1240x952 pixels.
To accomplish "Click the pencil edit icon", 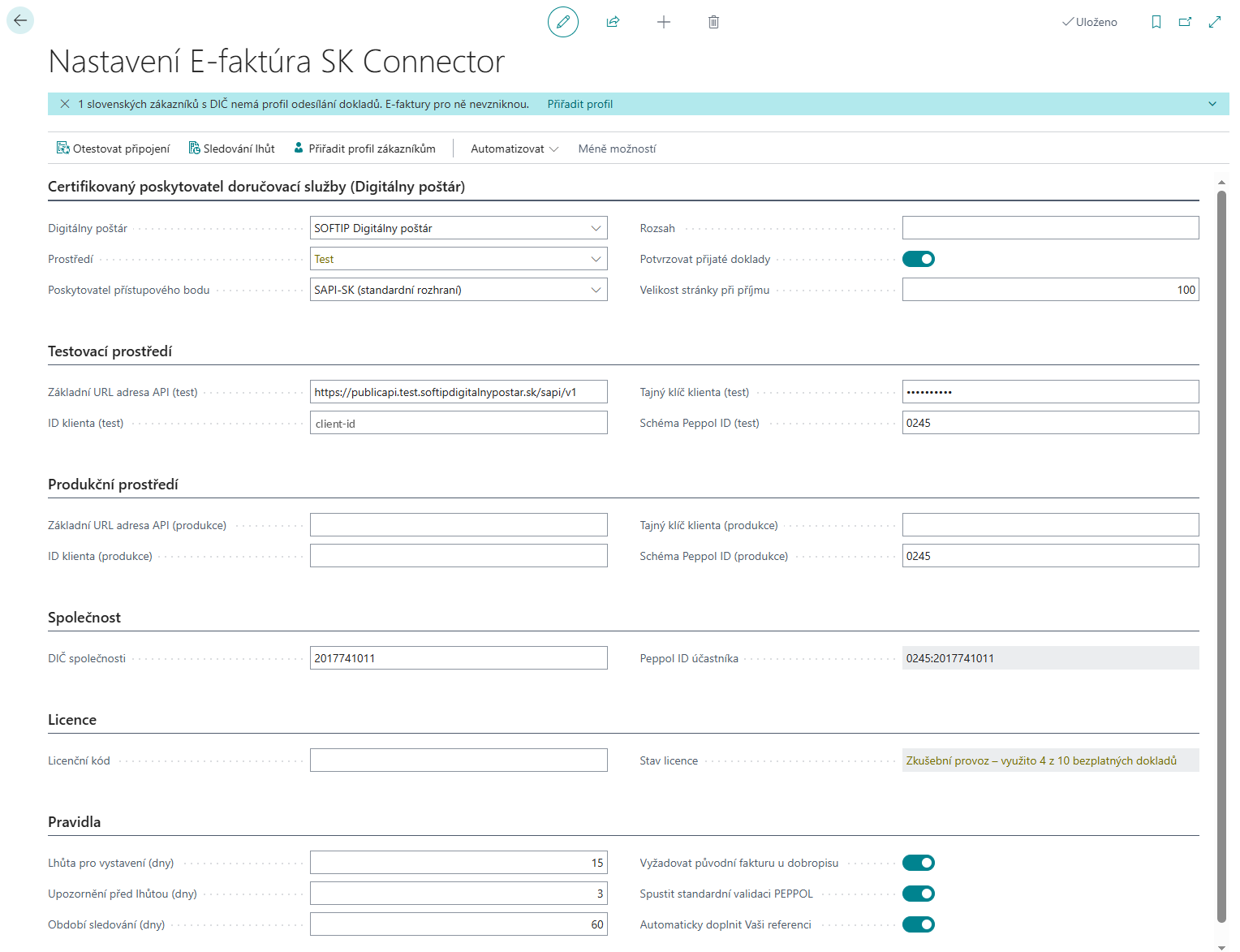I will (563, 22).
